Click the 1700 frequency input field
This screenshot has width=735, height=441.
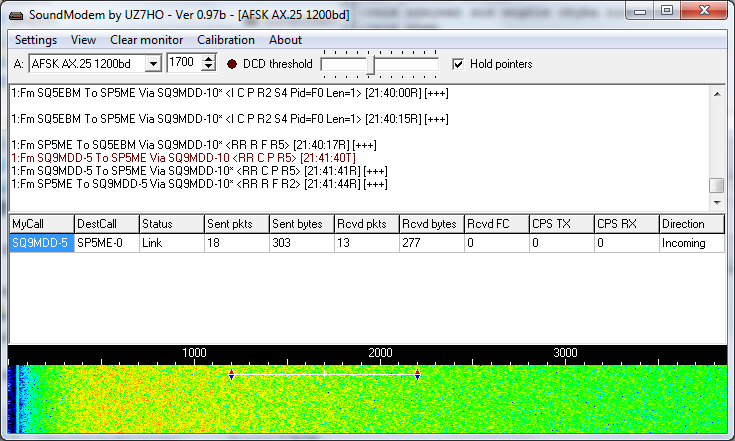(183, 64)
